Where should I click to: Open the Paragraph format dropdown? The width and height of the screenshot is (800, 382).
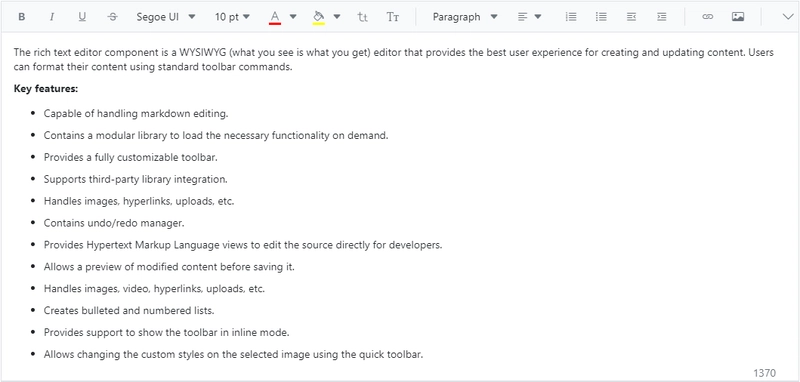(x=465, y=17)
